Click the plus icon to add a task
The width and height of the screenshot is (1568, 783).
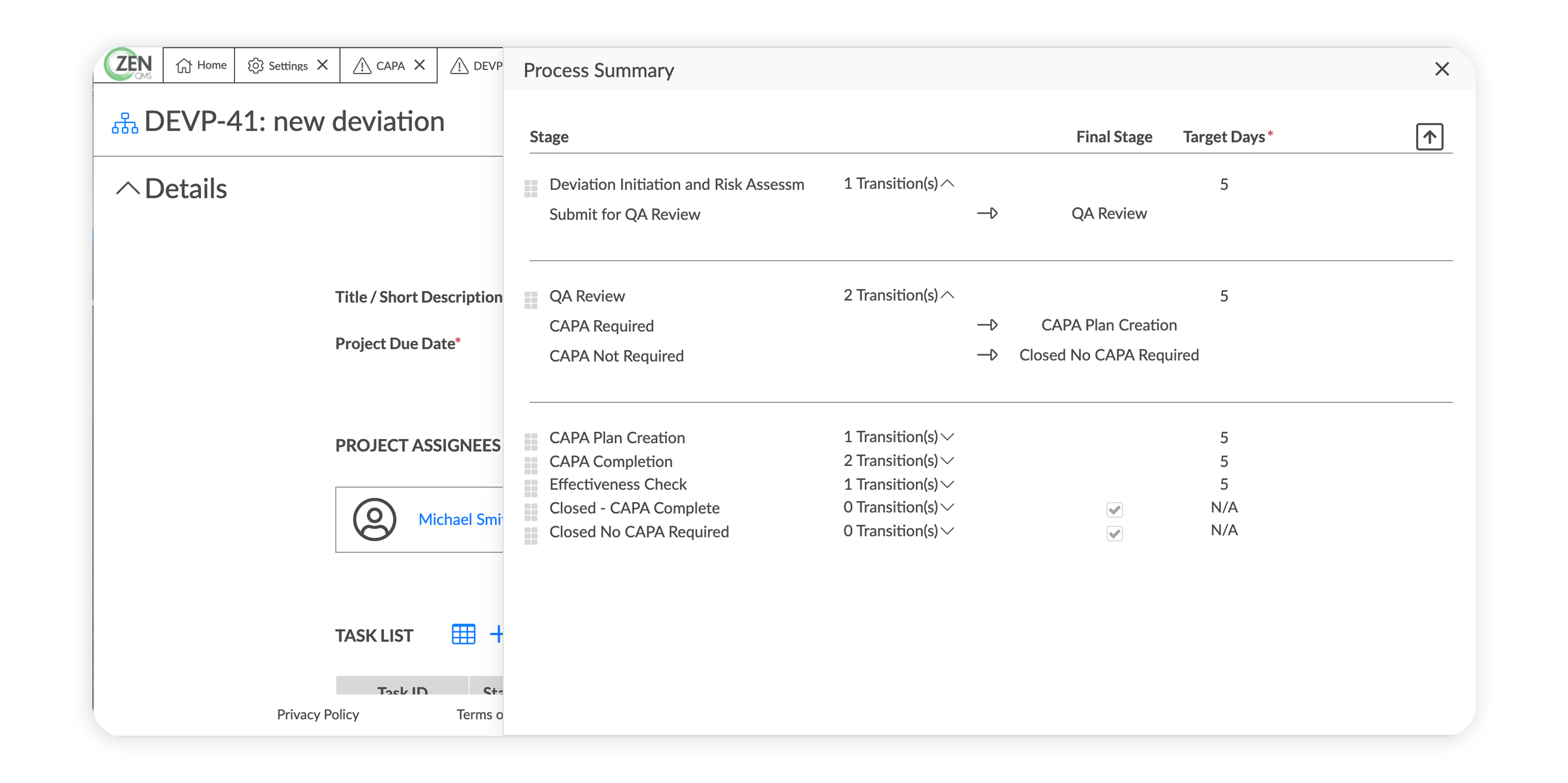coord(498,635)
